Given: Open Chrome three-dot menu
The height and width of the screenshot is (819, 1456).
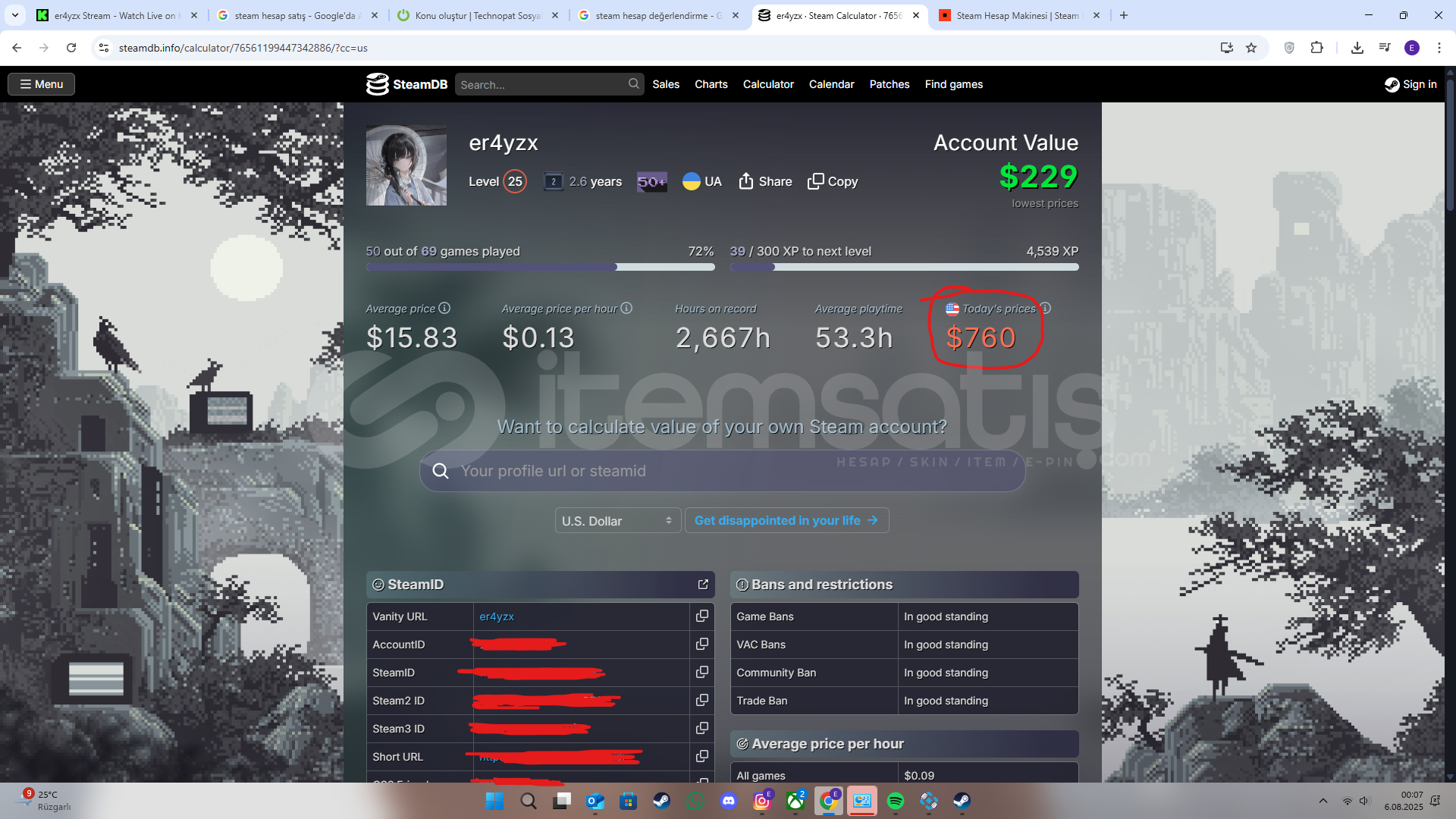Looking at the screenshot, I should click(x=1439, y=48).
